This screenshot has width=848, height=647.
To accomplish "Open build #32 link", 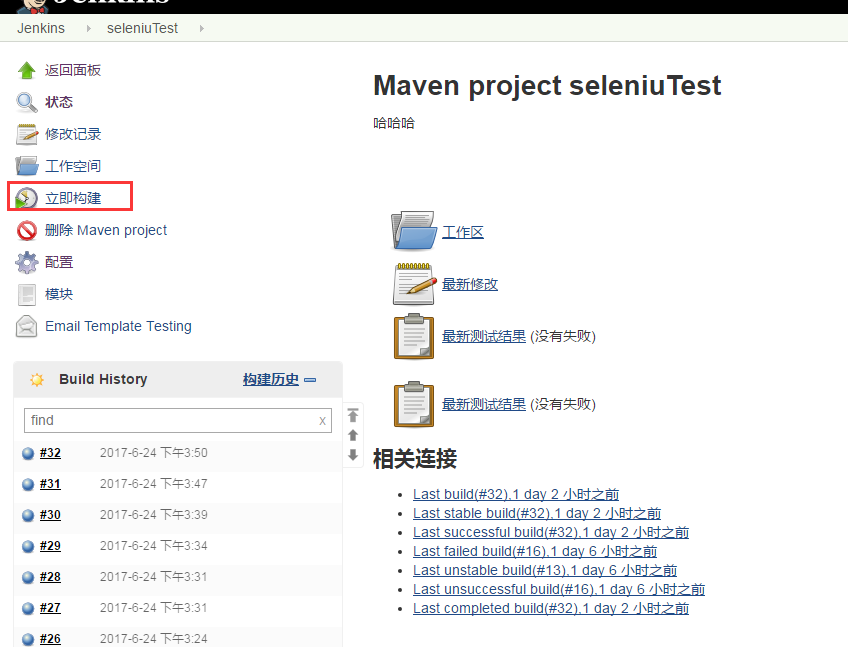I will pyautogui.click(x=50, y=453).
